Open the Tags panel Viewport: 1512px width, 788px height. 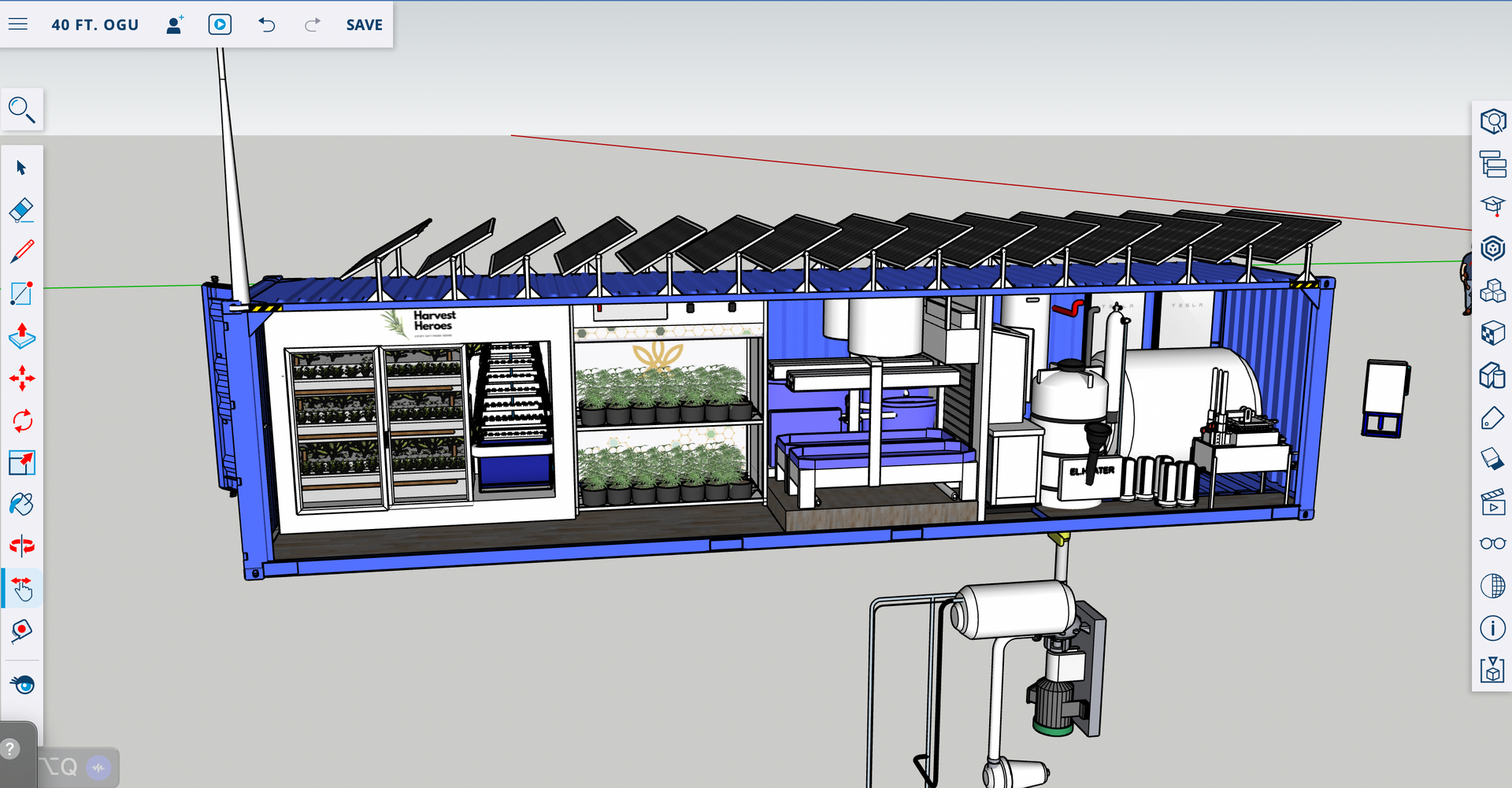[1492, 418]
